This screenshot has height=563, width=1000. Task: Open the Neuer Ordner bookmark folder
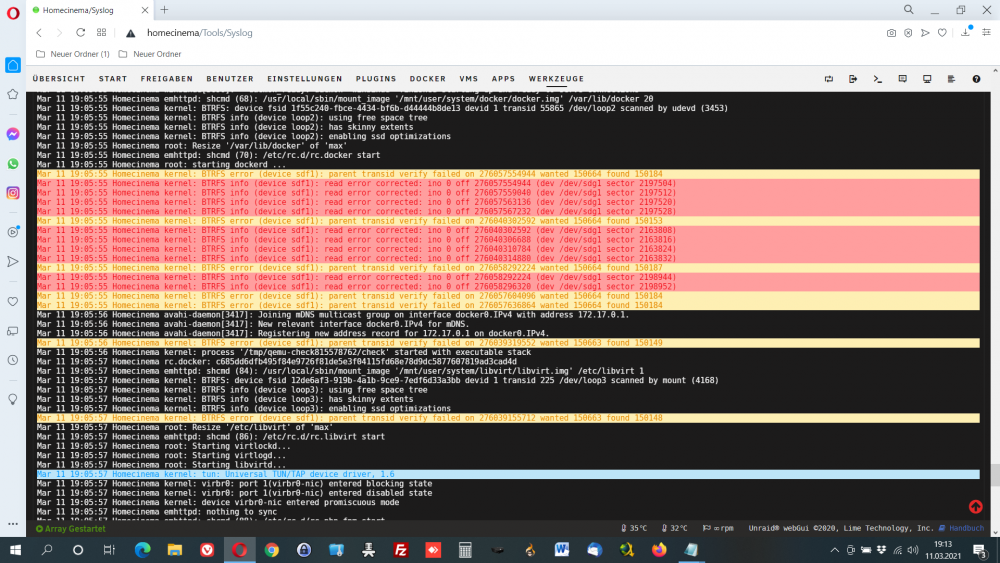point(150,54)
